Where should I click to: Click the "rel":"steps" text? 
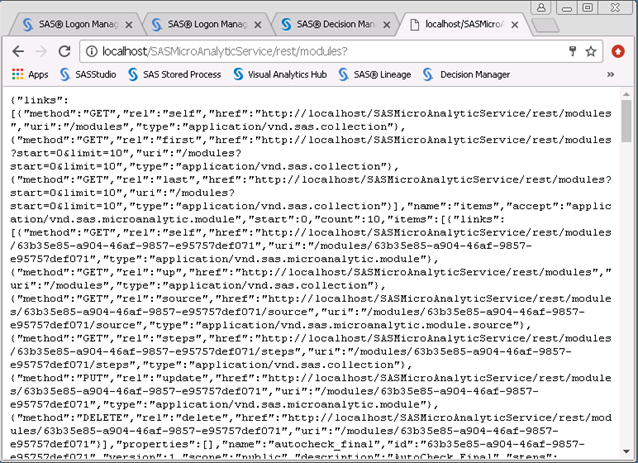click(159, 339)
